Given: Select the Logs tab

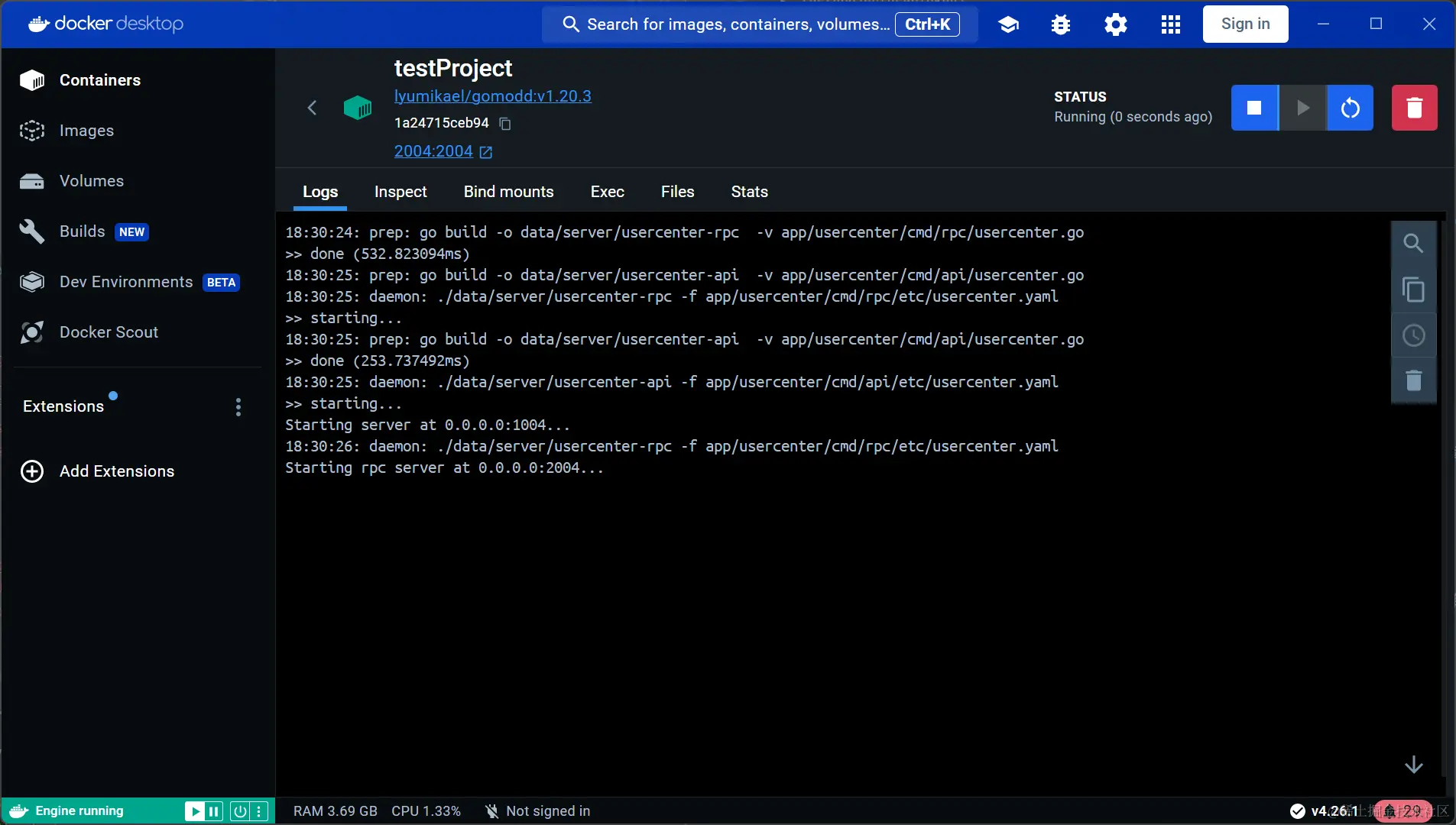Looking at the screenshot, I should coord(320,192).
